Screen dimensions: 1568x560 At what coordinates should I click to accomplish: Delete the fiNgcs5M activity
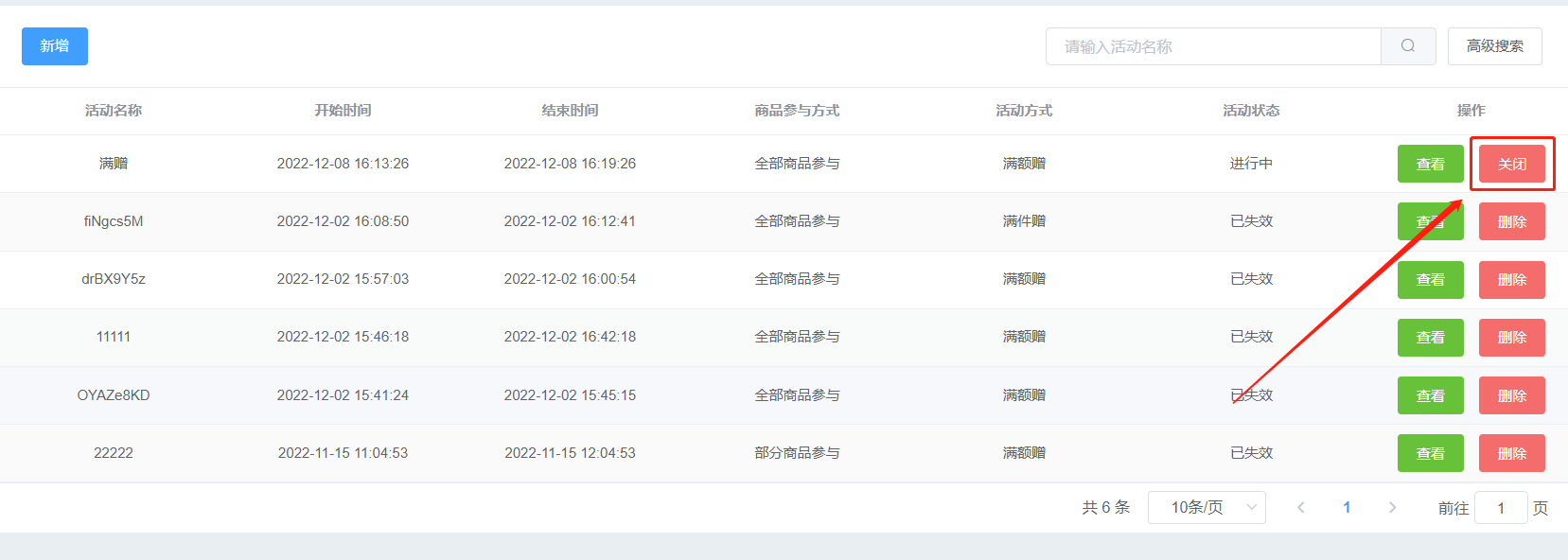(x=1512, y=221)
